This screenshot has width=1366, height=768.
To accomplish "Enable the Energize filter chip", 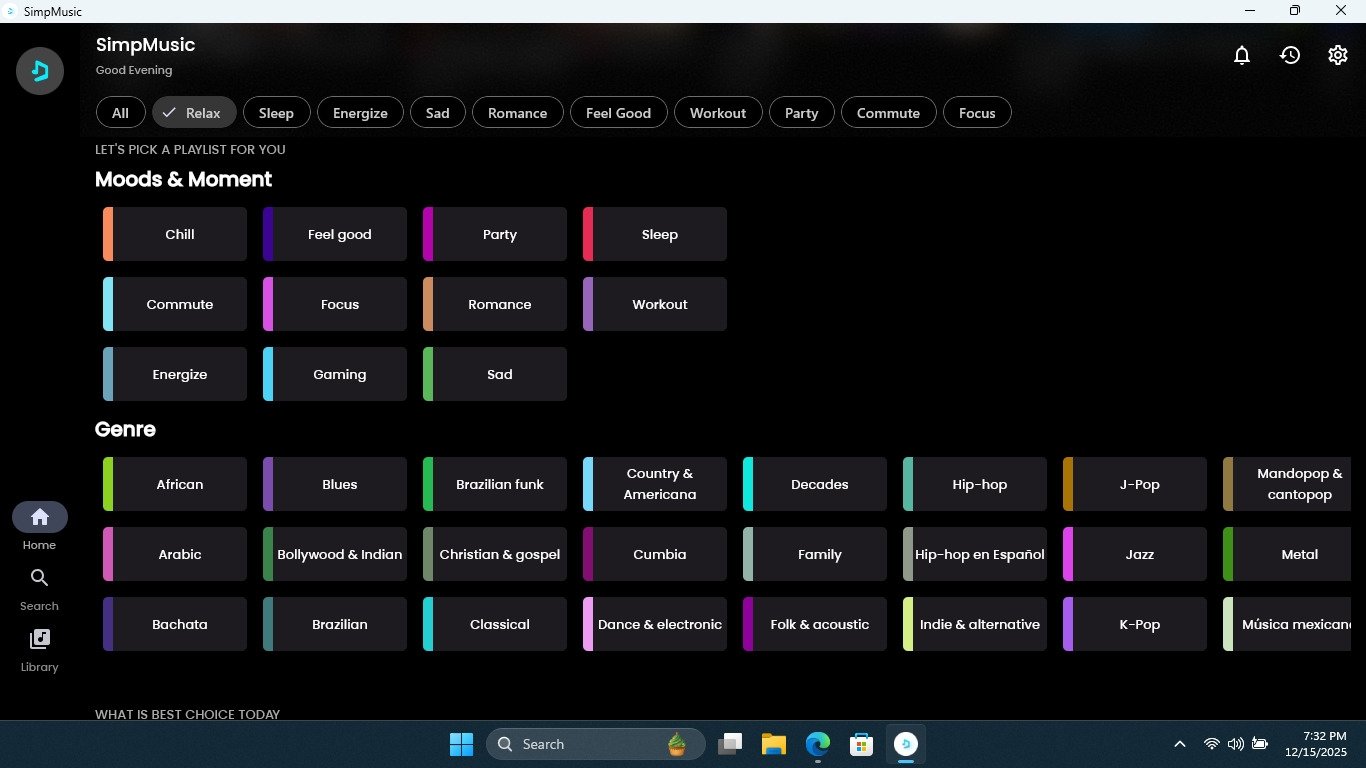I will pos(360,113).
